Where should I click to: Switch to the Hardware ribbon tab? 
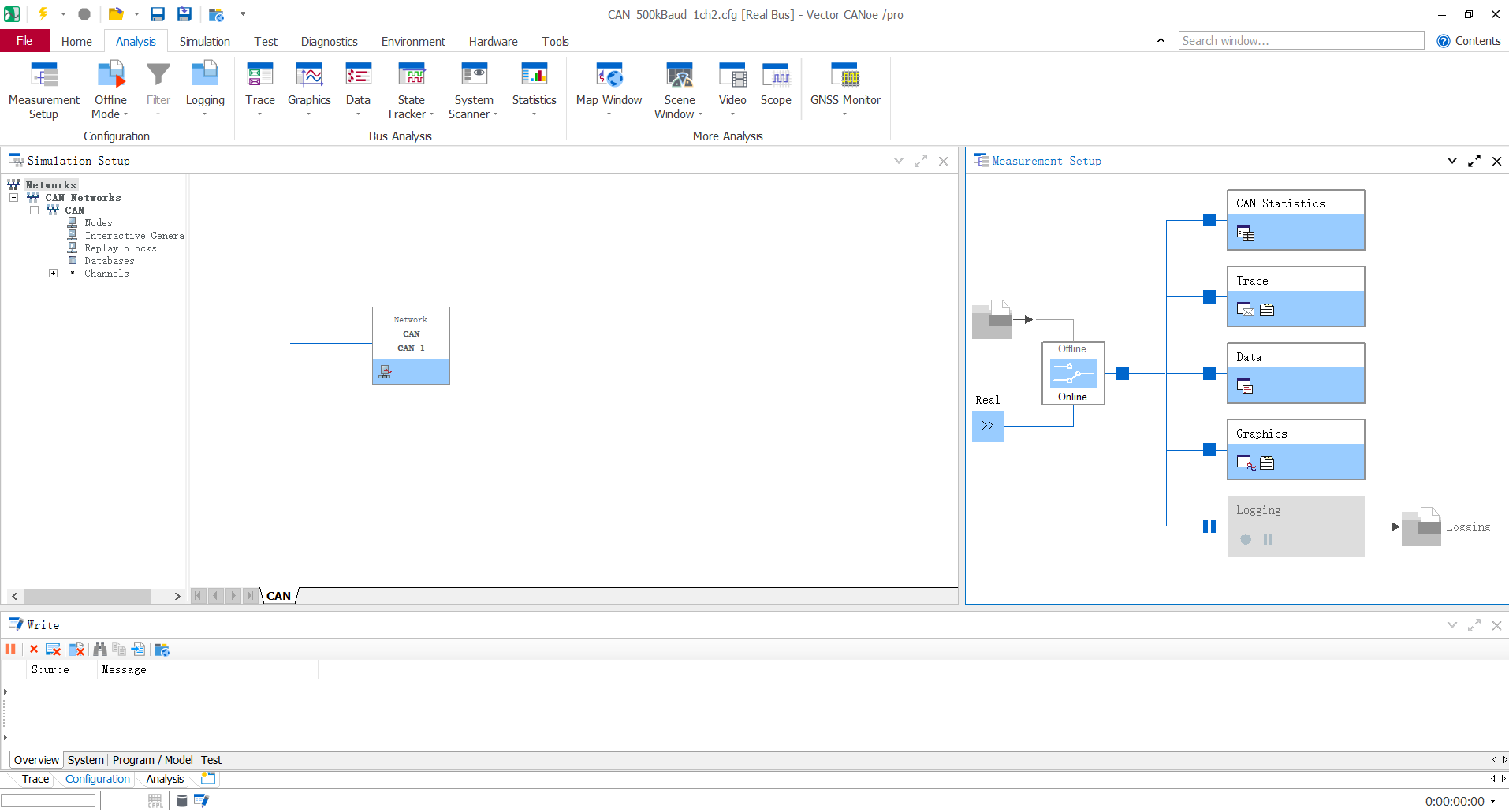pyautogui.click(x=493, y=41)
